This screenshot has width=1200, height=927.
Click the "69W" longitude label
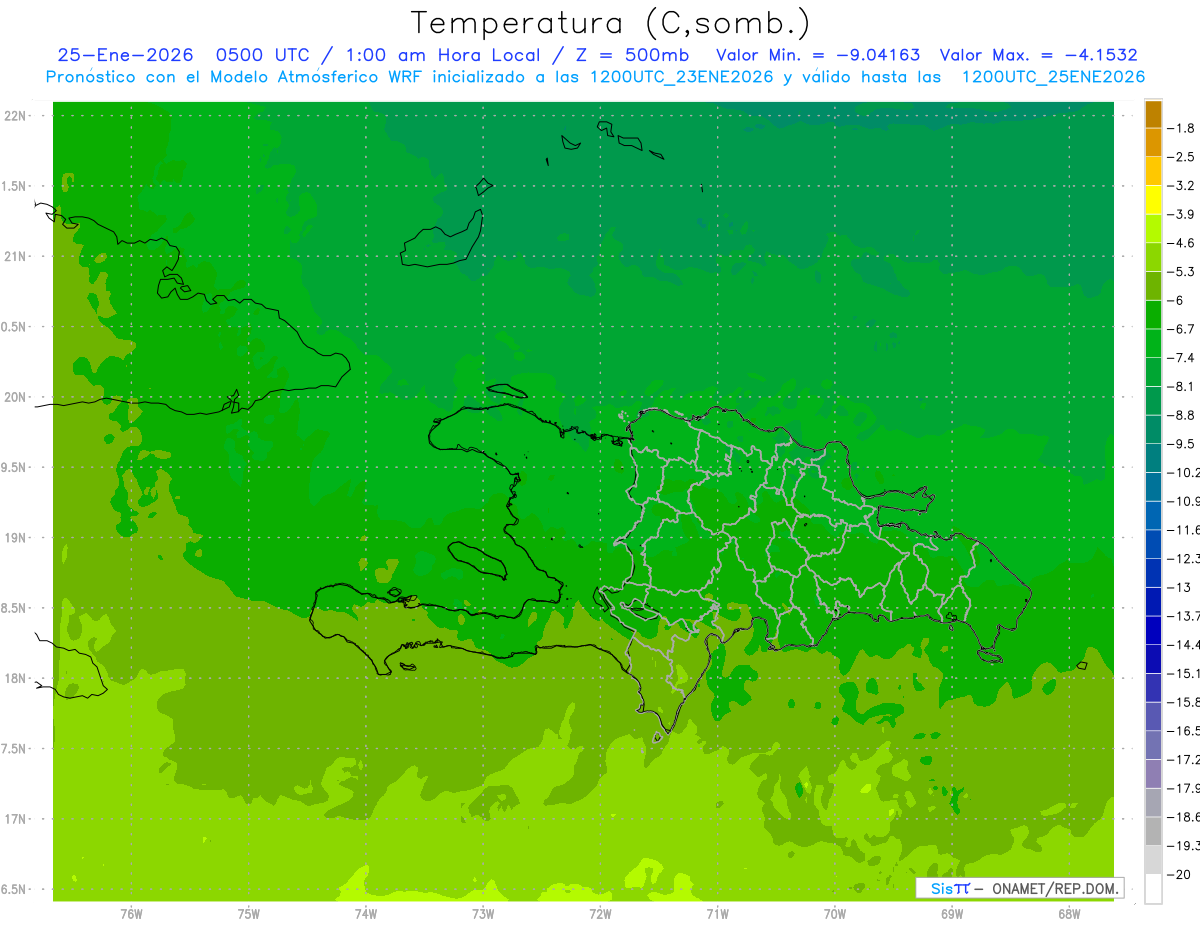tap(952, 914)
